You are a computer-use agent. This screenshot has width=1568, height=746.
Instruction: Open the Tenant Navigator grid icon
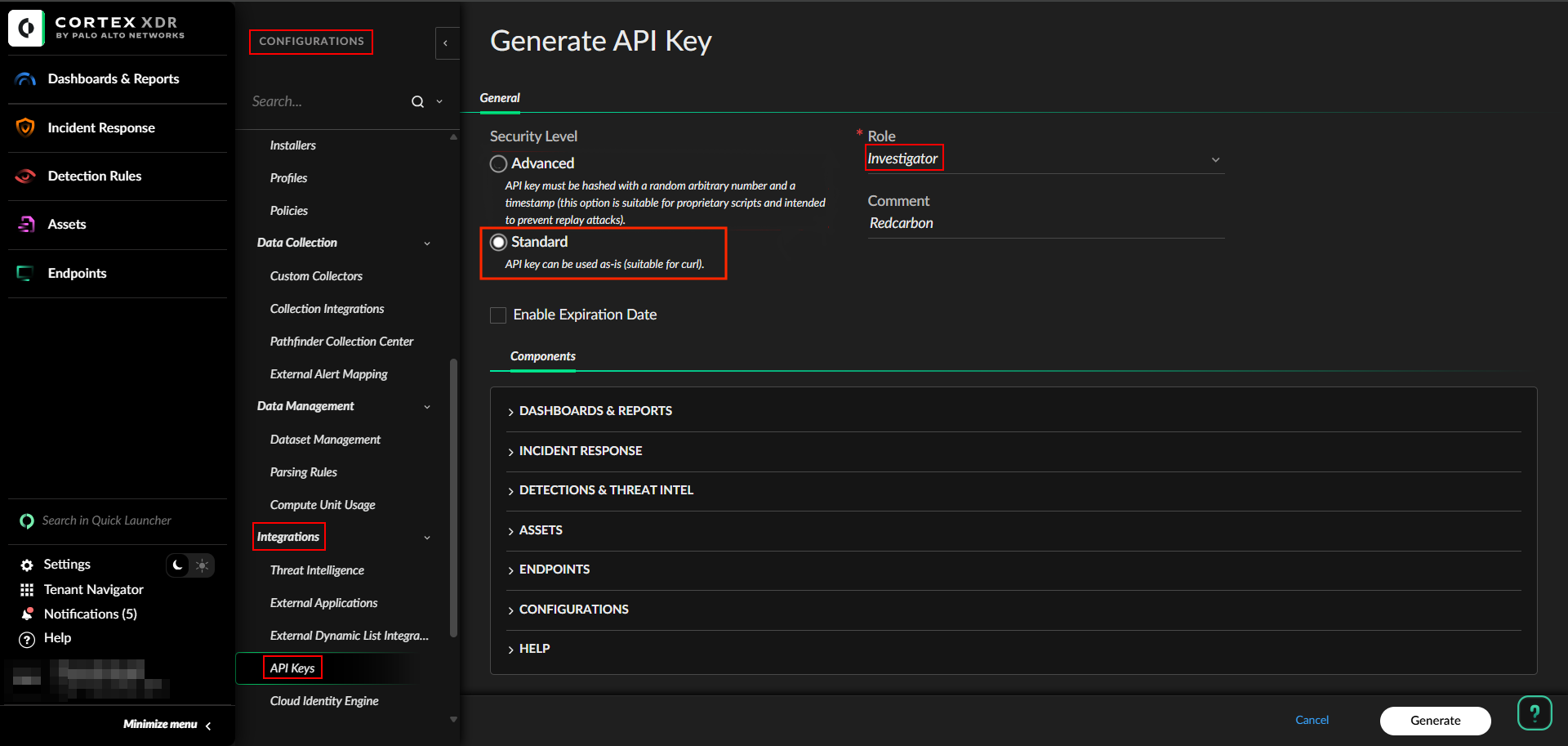pyautogui.click(x=27, y=590)
